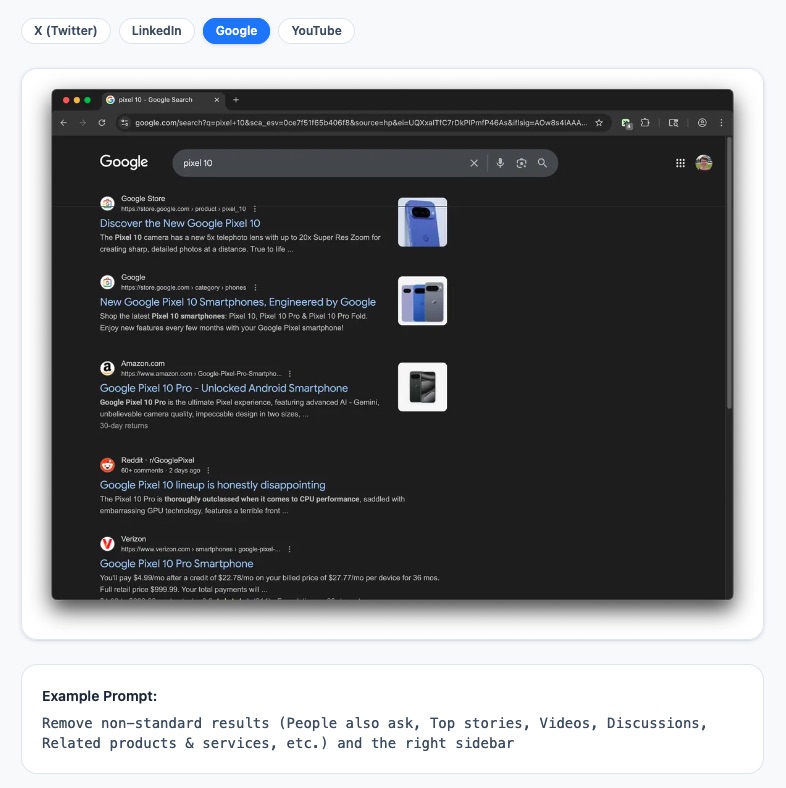Click the page vertical scrollbar

click(729, 273)
